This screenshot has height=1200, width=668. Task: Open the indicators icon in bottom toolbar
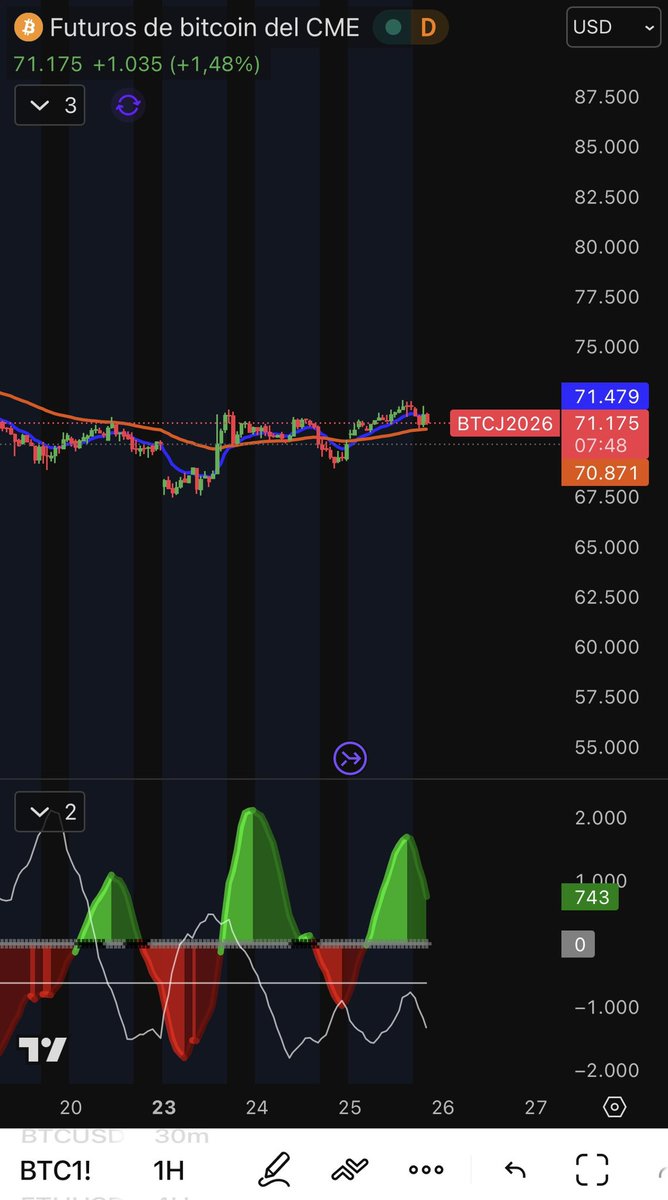point(349,1169)
